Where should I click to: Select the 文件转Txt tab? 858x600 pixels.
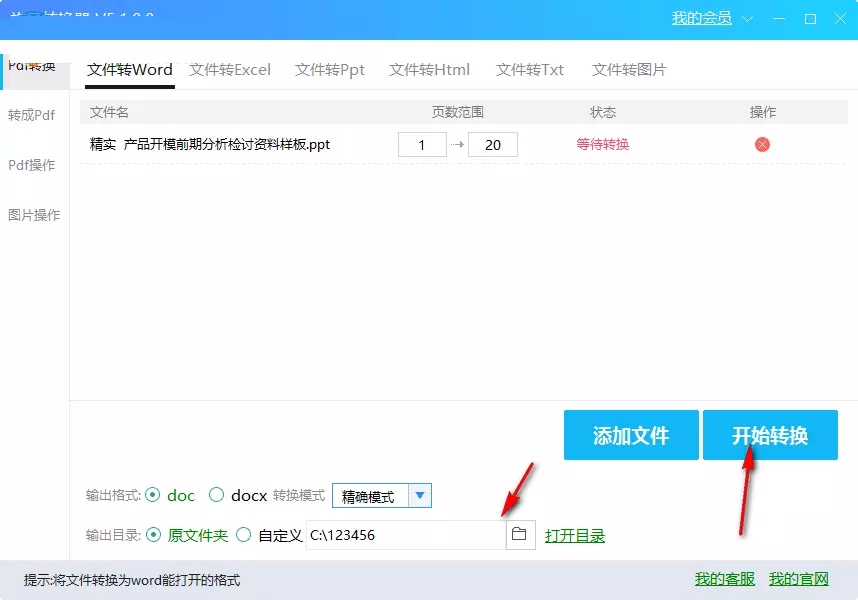(x=529, y=70)
